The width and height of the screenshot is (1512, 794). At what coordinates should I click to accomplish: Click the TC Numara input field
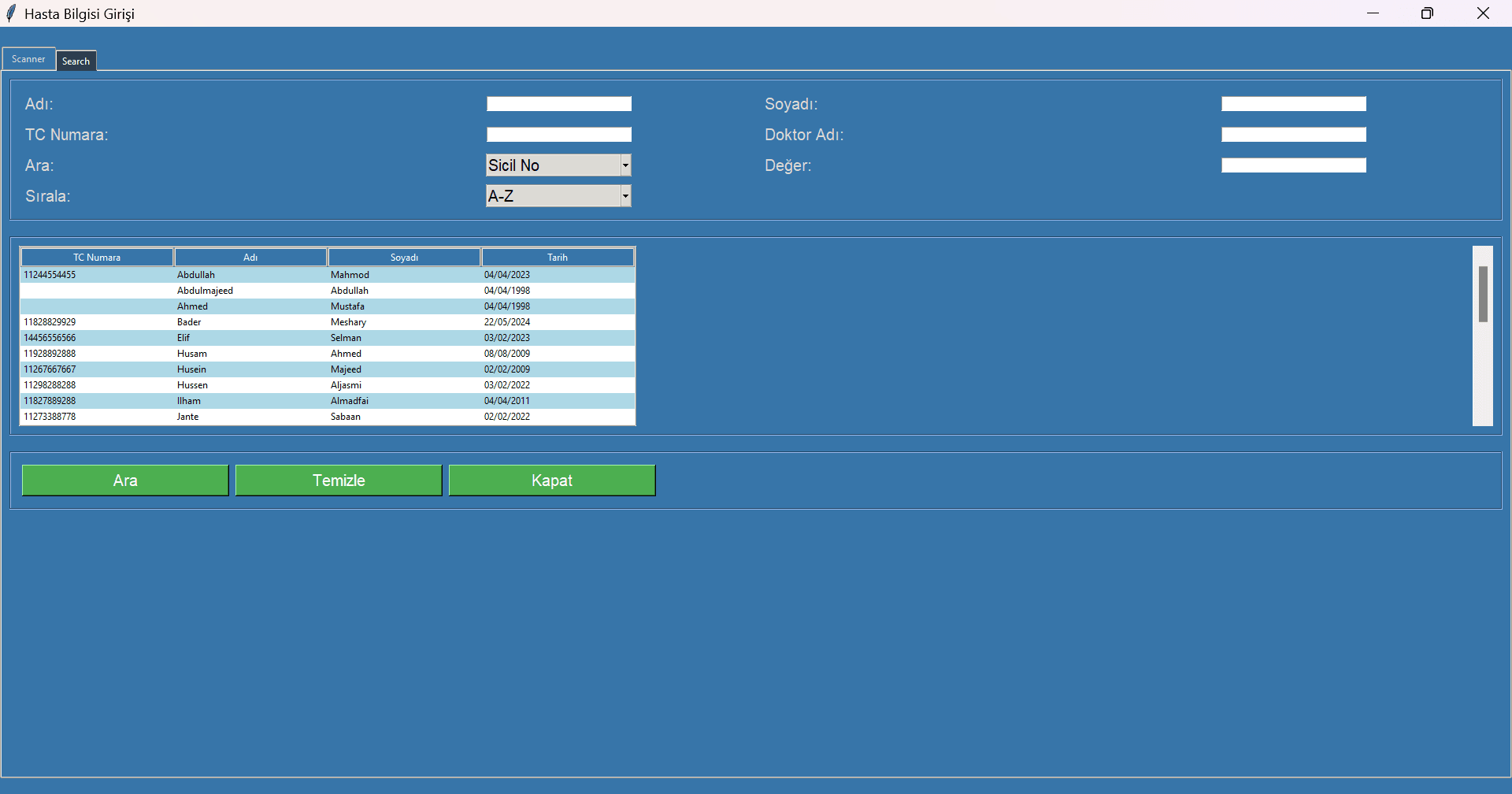[558, 134]
